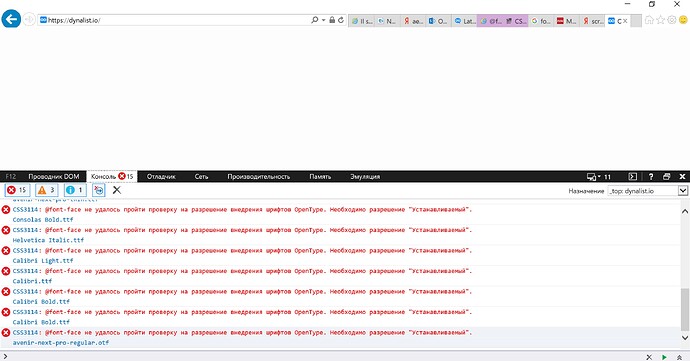Click the search magnifier in address bar

click(x=314, y=20)
